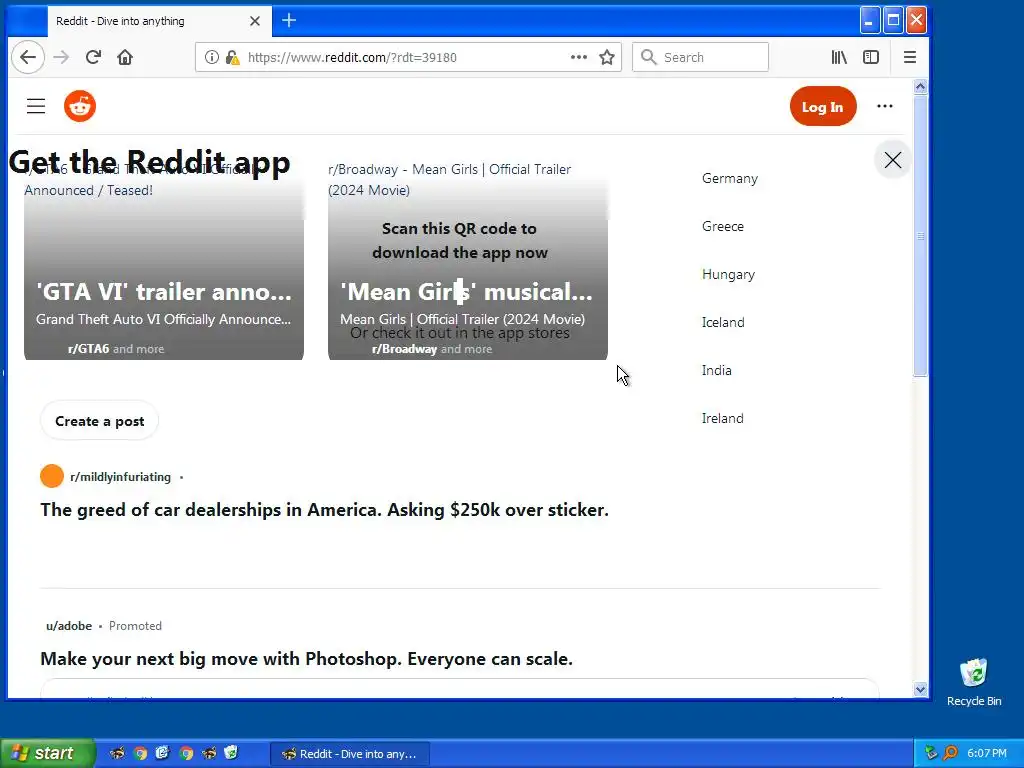Click the scrollbar up arrow
Image resolution: width=1024 pixels, height=768 pixels.
coord(920,87)
